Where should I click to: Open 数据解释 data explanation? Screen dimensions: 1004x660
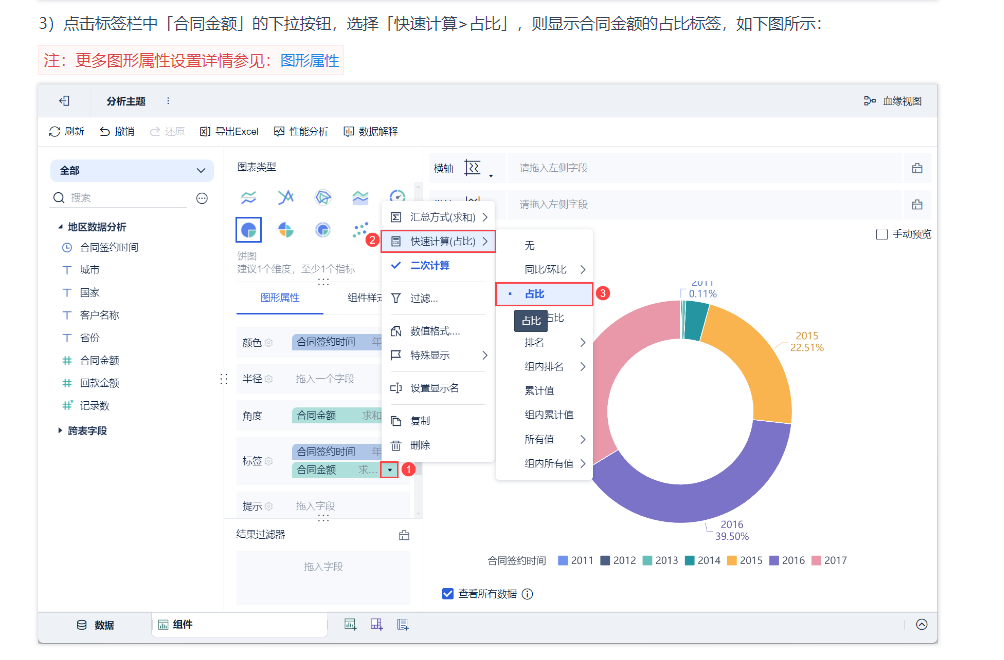(x=371, y=131)
